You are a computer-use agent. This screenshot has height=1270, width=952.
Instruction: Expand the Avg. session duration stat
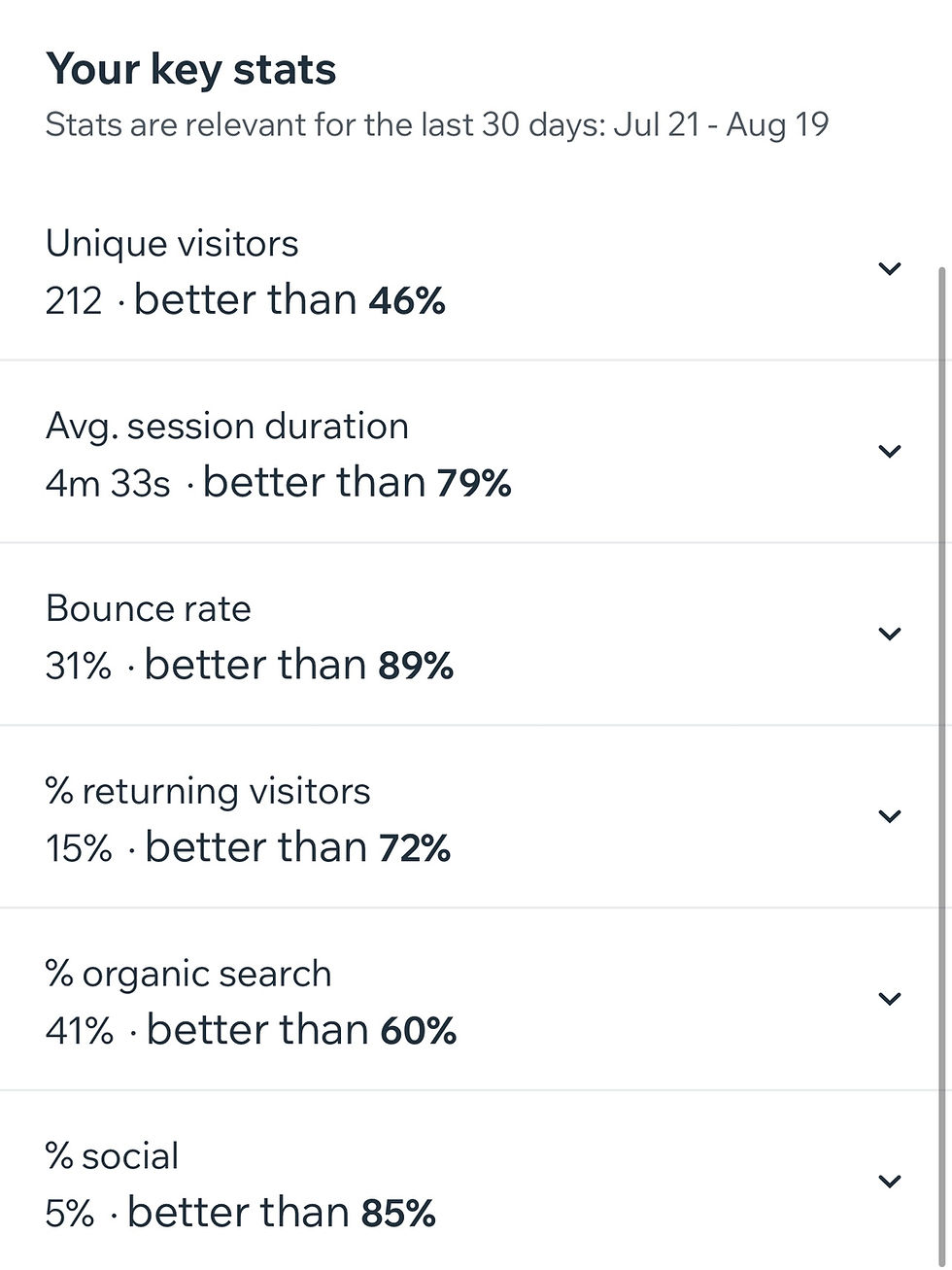pyautogui.click(x=890, y=451)
